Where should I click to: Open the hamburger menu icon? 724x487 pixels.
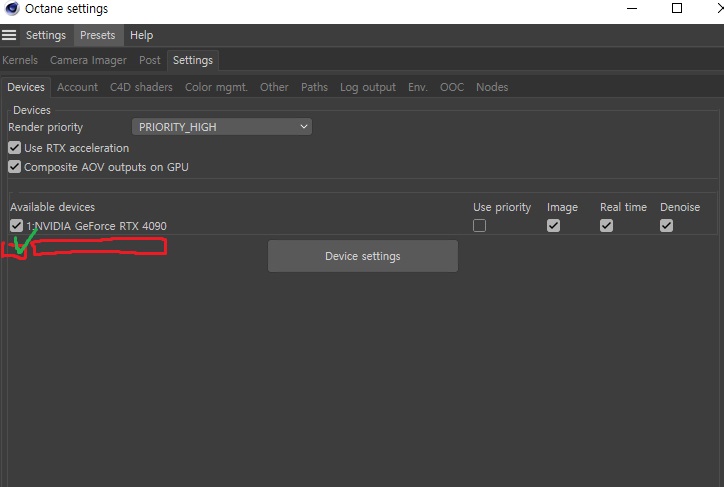tap(9, 35)
